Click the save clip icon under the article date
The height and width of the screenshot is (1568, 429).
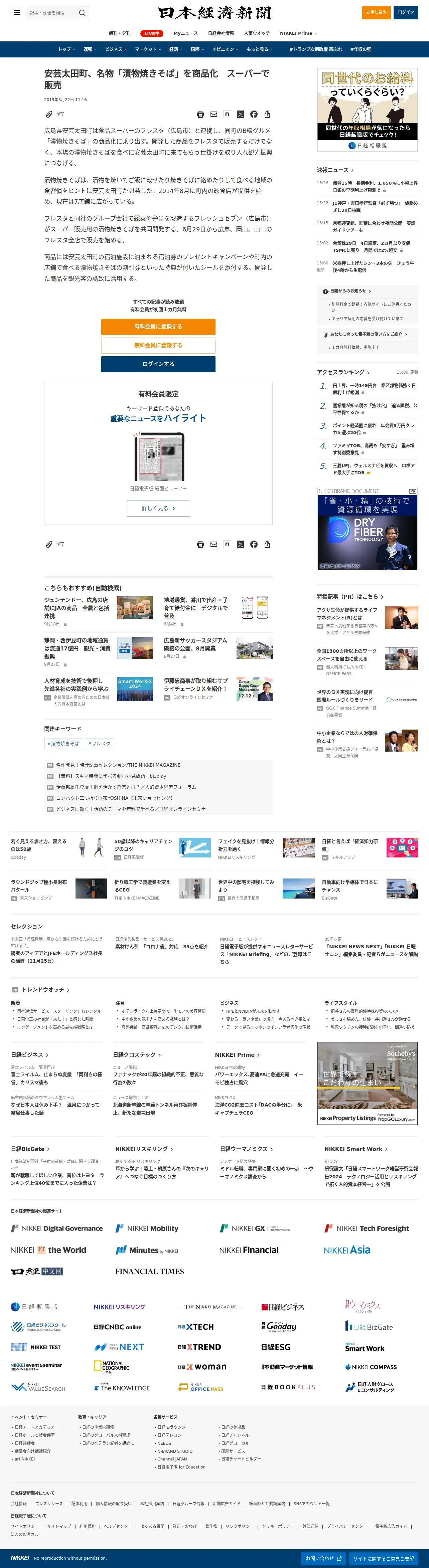(49, 114)
